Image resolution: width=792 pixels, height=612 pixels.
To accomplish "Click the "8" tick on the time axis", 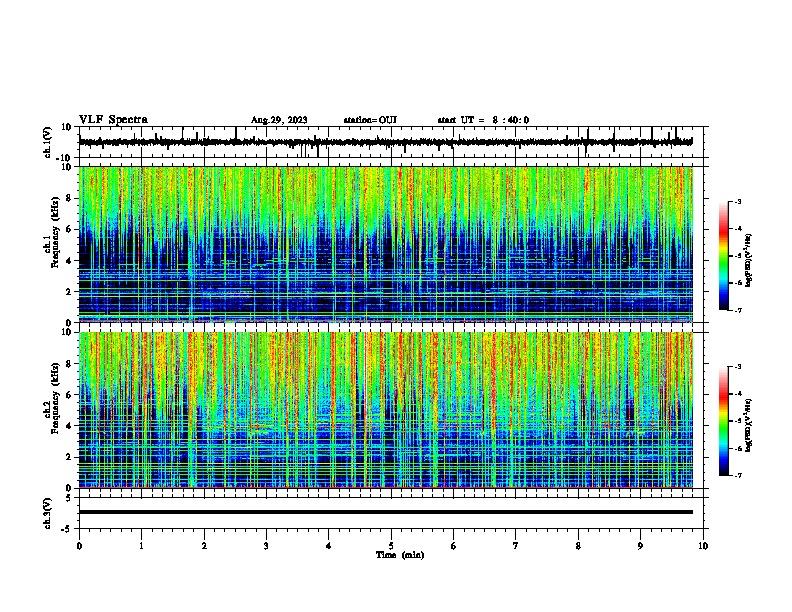I will [x=578, y=546].
